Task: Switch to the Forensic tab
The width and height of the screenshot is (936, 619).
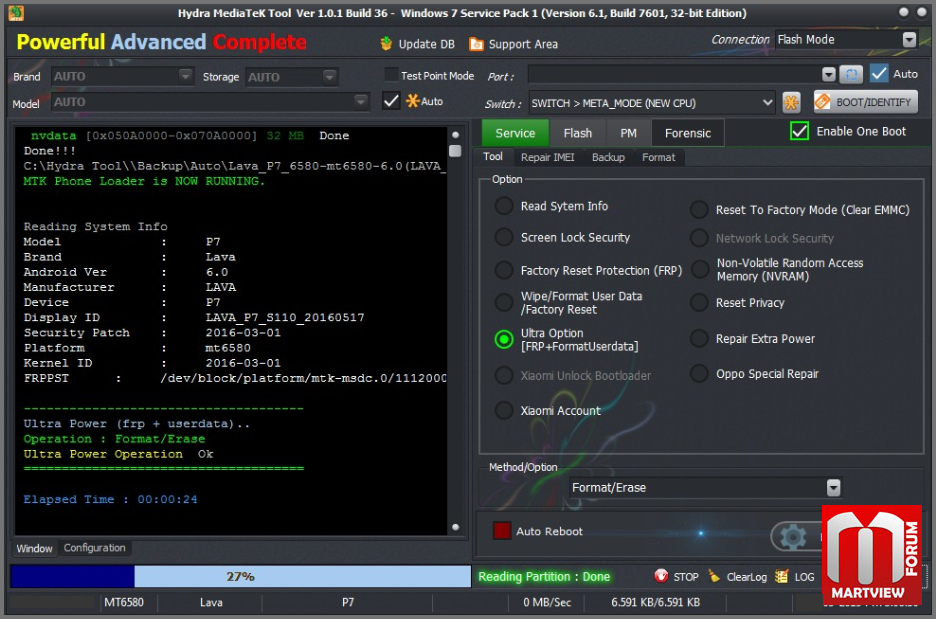Action: [x=688, y=133]
